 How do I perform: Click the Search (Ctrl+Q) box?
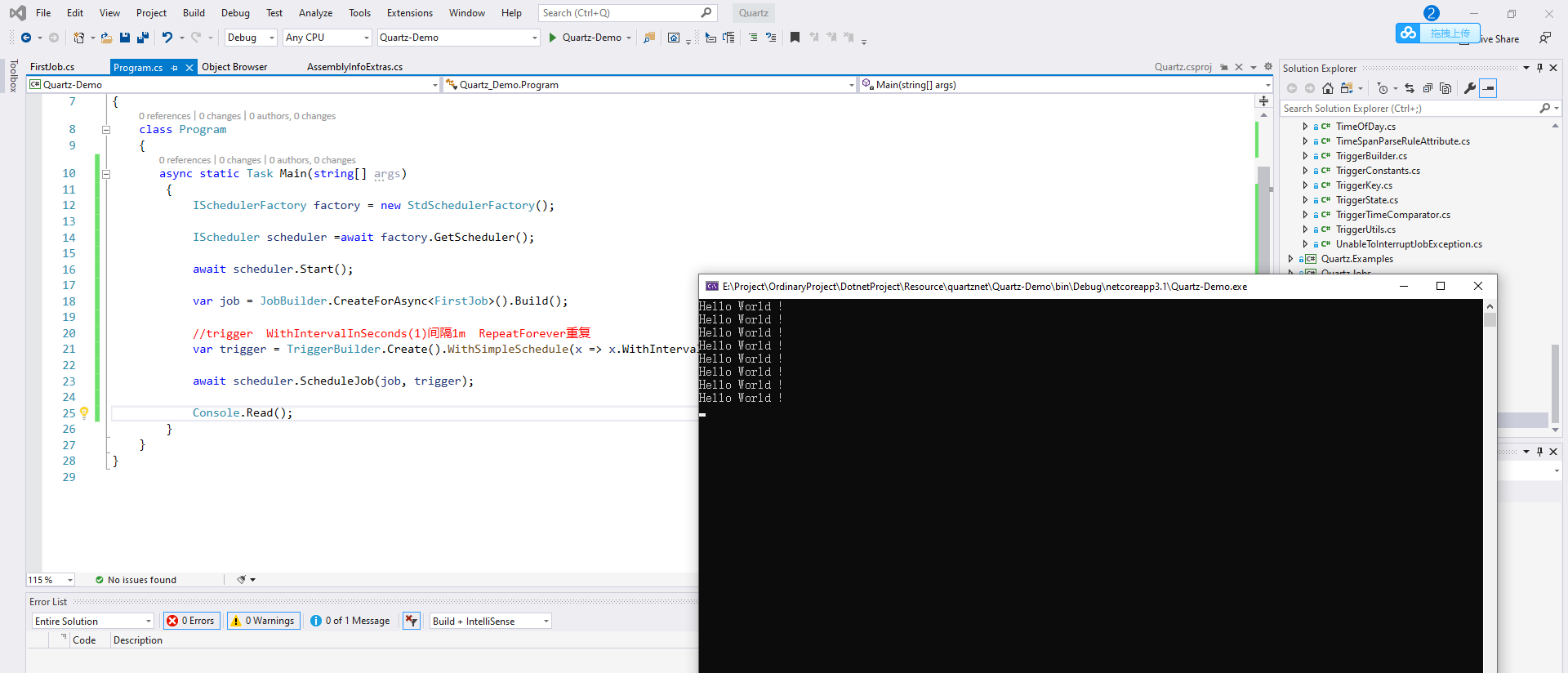pos(627,13)
